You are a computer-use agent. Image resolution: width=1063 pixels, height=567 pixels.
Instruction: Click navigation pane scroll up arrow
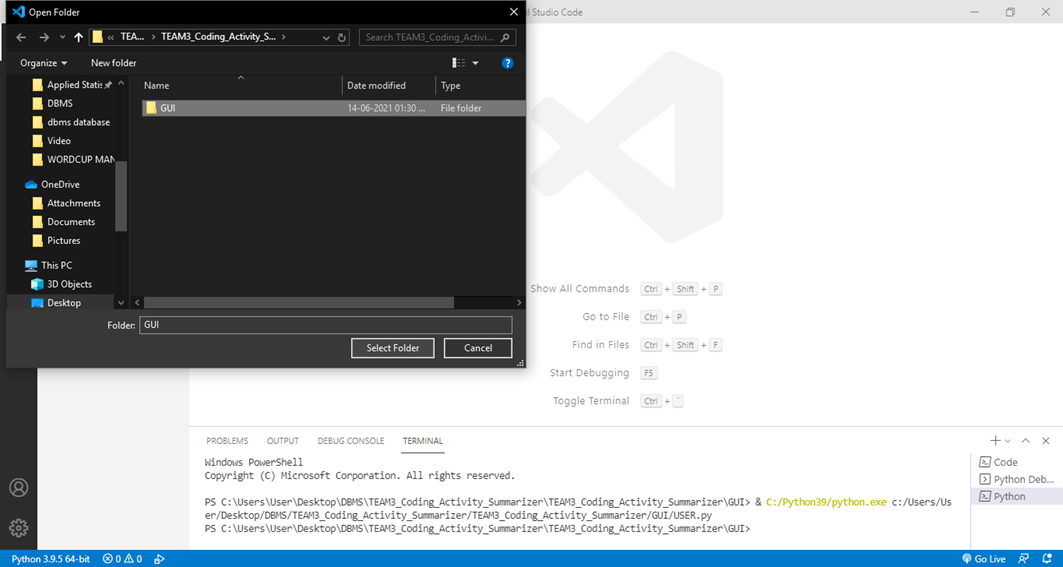(x=121, y=83)
